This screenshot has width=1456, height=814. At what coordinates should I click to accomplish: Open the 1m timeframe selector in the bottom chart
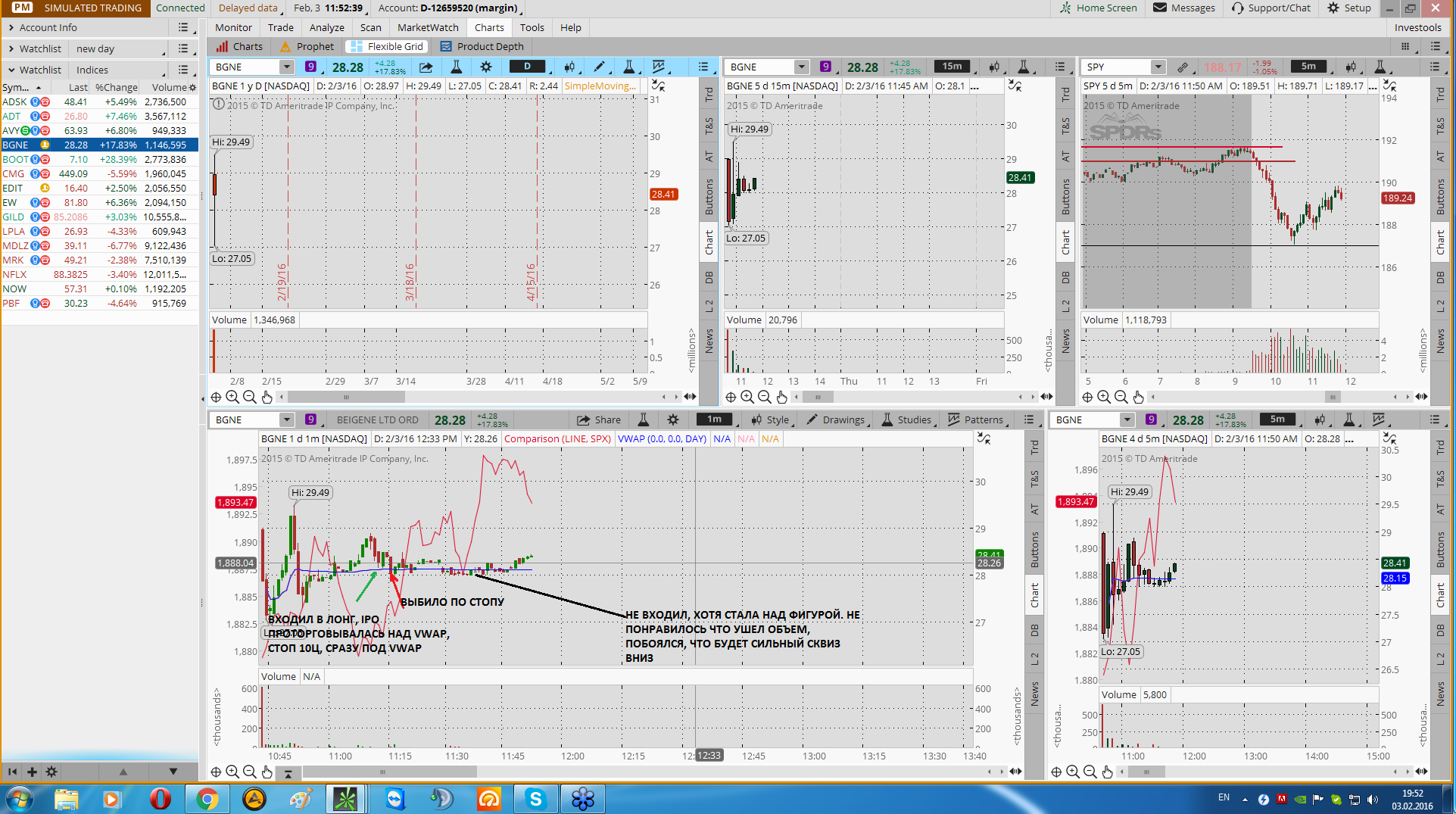click(714, 419)
